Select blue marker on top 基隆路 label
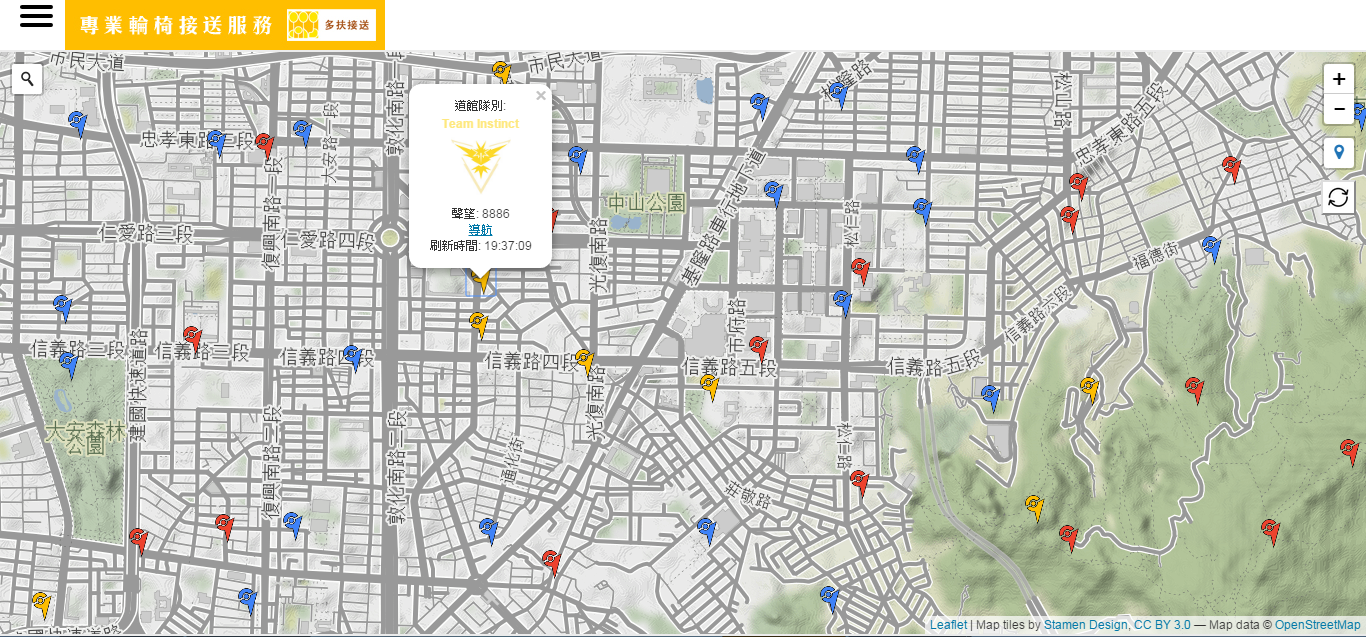This screenshot has height=637, width=1366. [840, 95]
